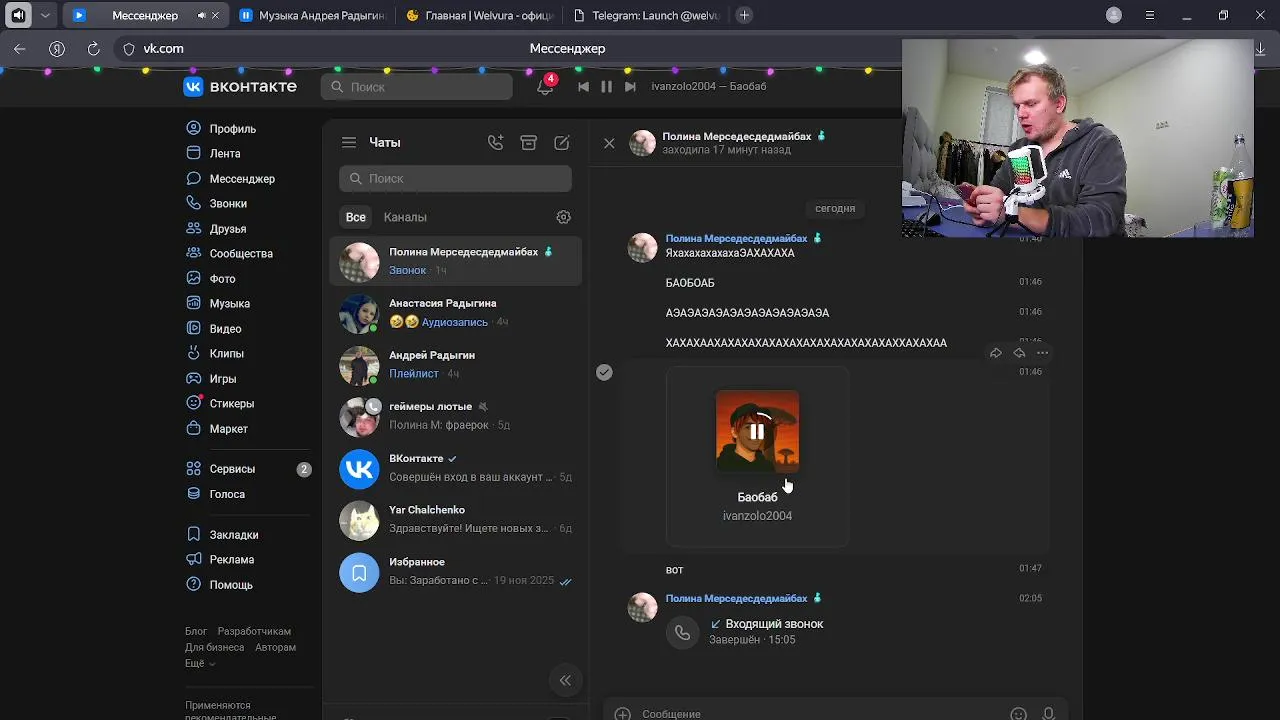This screenshot has width=1280, height=720.
Task: Click the Блог footer link
Action: click(196, 631)
